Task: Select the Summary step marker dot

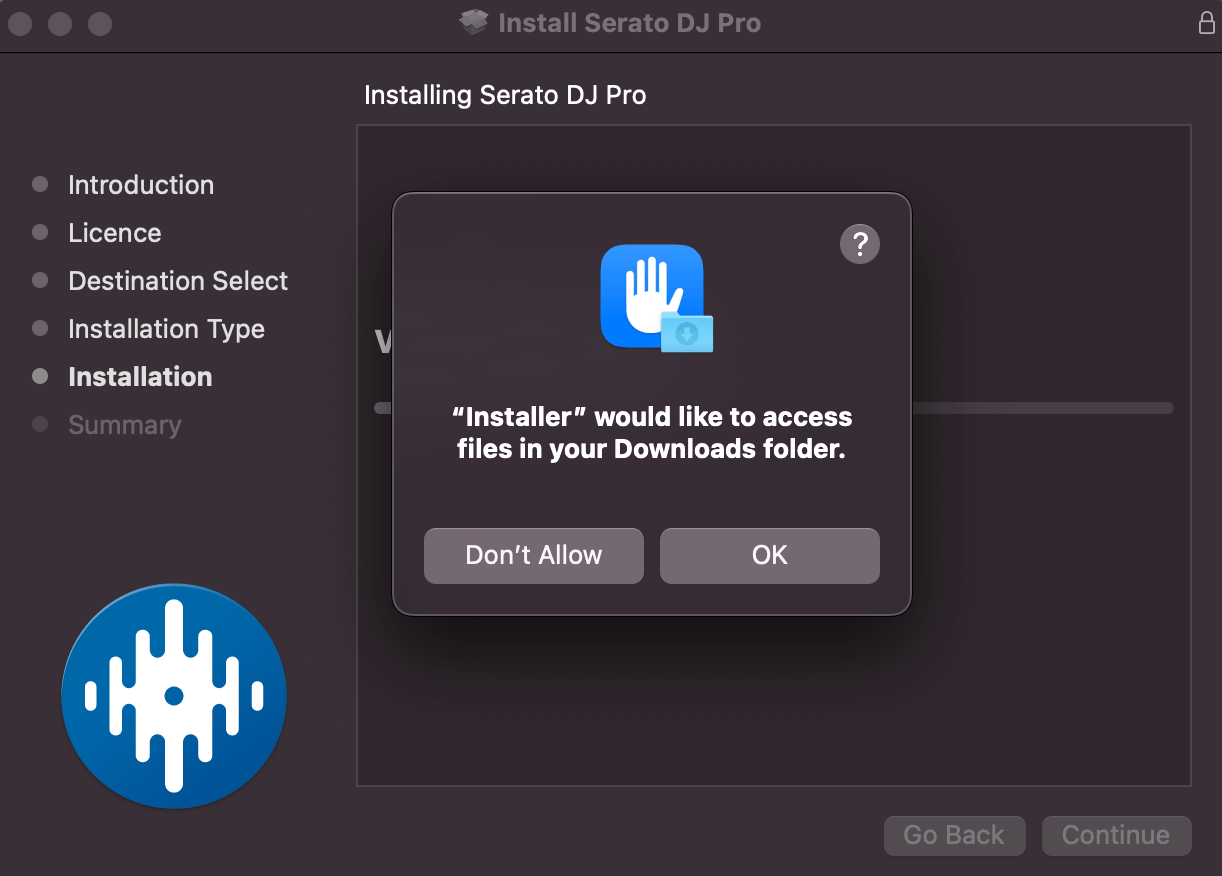Action: coord(40,424)
